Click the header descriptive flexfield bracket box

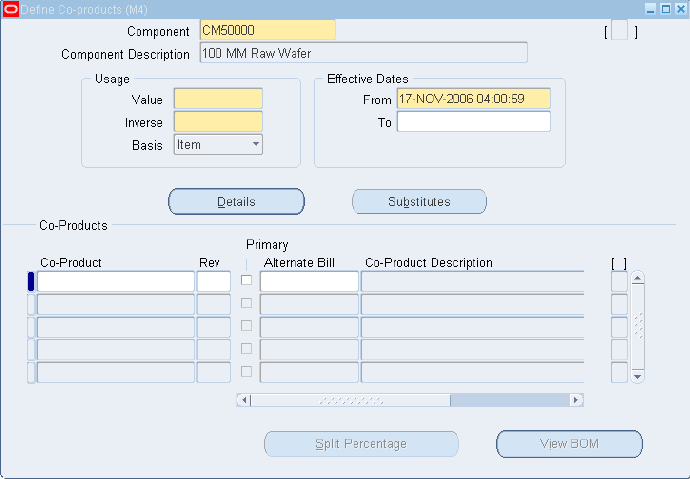point(620,31)
